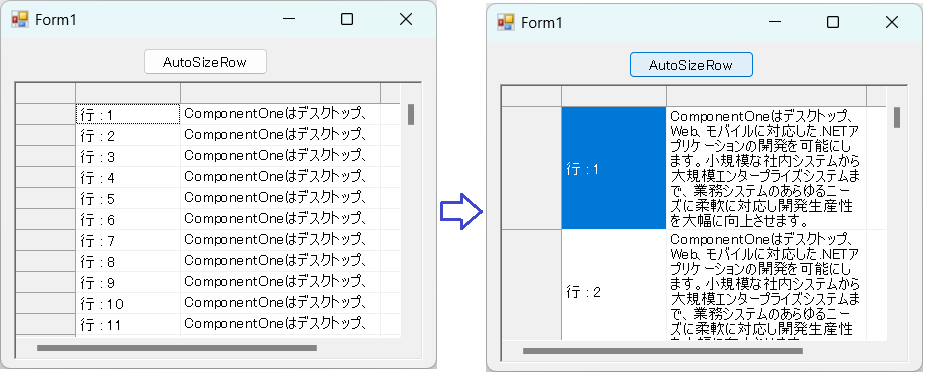Click the ComponentOne text cell in row 行 : 8

coord(281,261)
